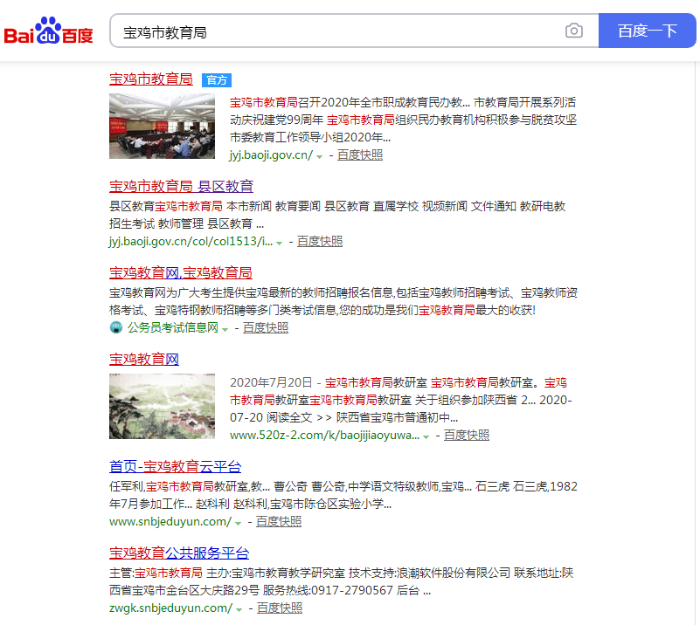The image size is (700, 625).
Task: Expand dropdown arrow after www.snbjeduyun.com/
Action: (x=238, y=523)
